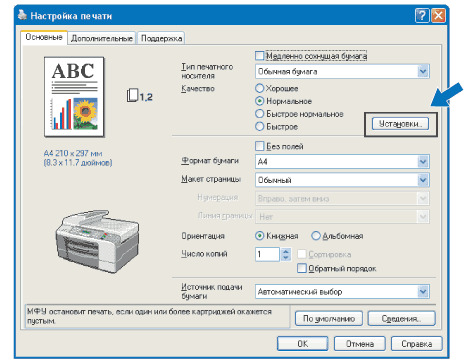Click the ABC page preview thumbnail
472x362 pixels.
pyautogui.click(x=74, y=97)
